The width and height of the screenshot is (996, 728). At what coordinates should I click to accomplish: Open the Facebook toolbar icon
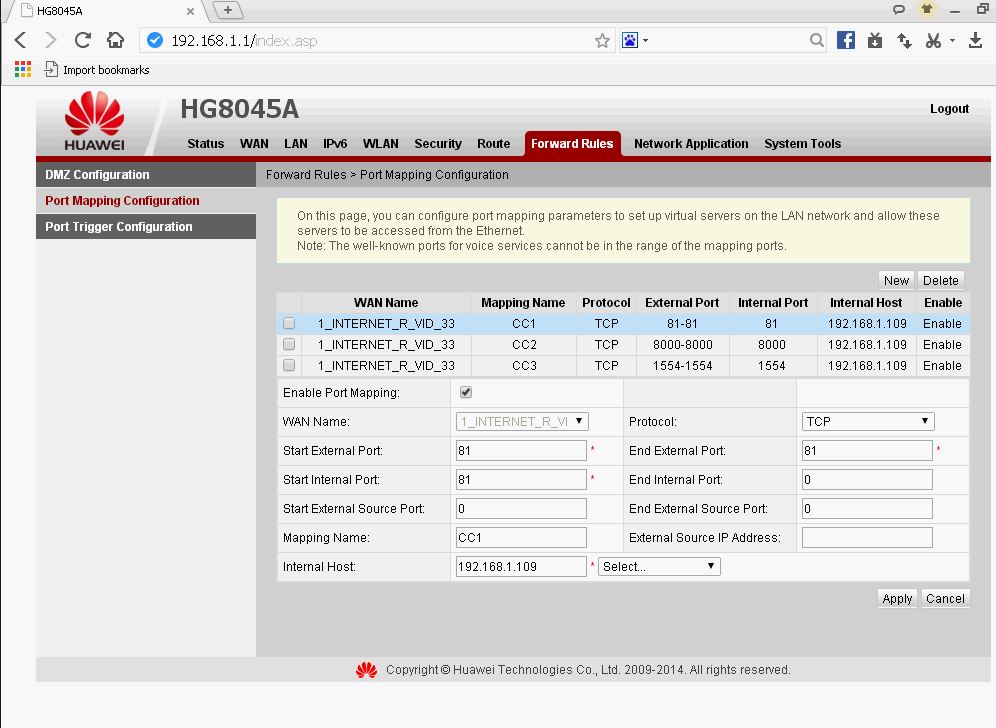[845, 41]
